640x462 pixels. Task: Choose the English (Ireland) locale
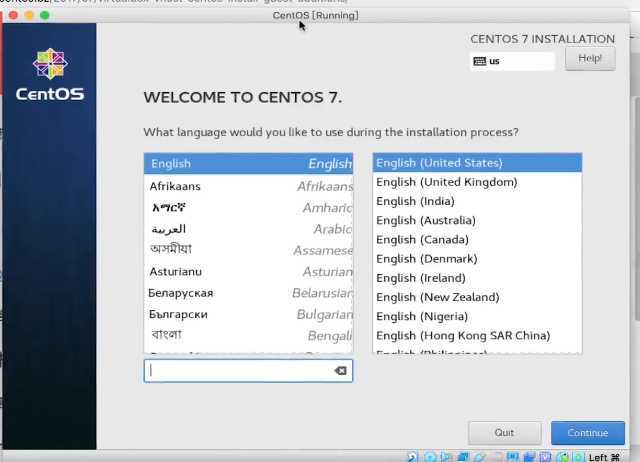click(x=477, y=278)
